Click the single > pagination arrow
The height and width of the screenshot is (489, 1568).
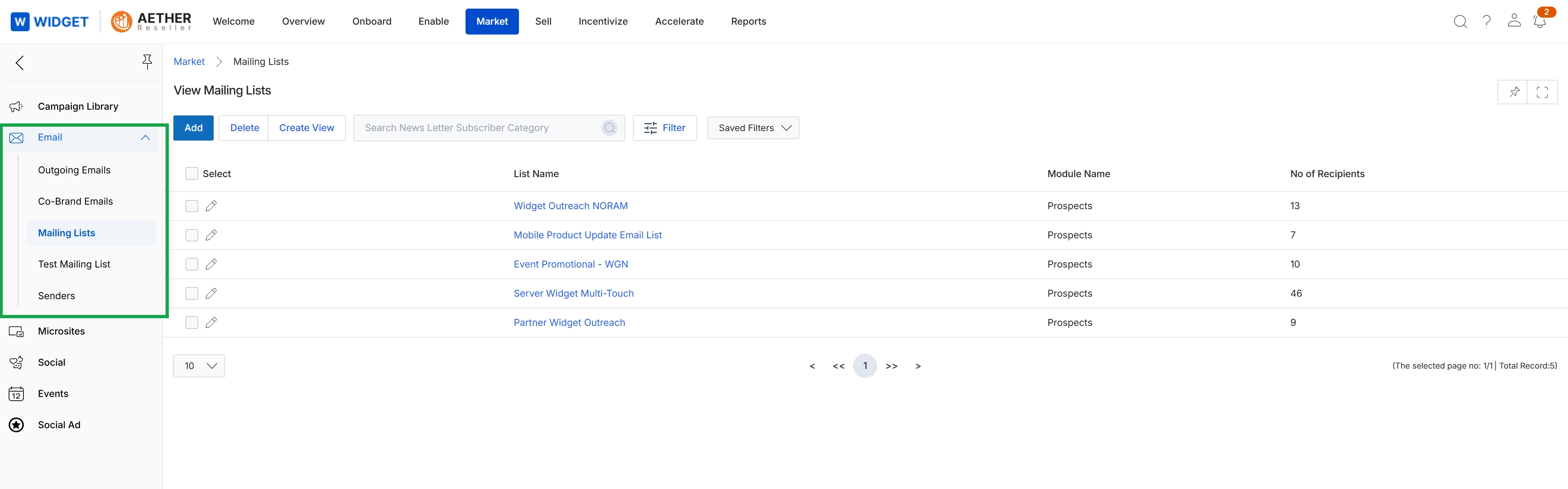(x=918, y=367)
